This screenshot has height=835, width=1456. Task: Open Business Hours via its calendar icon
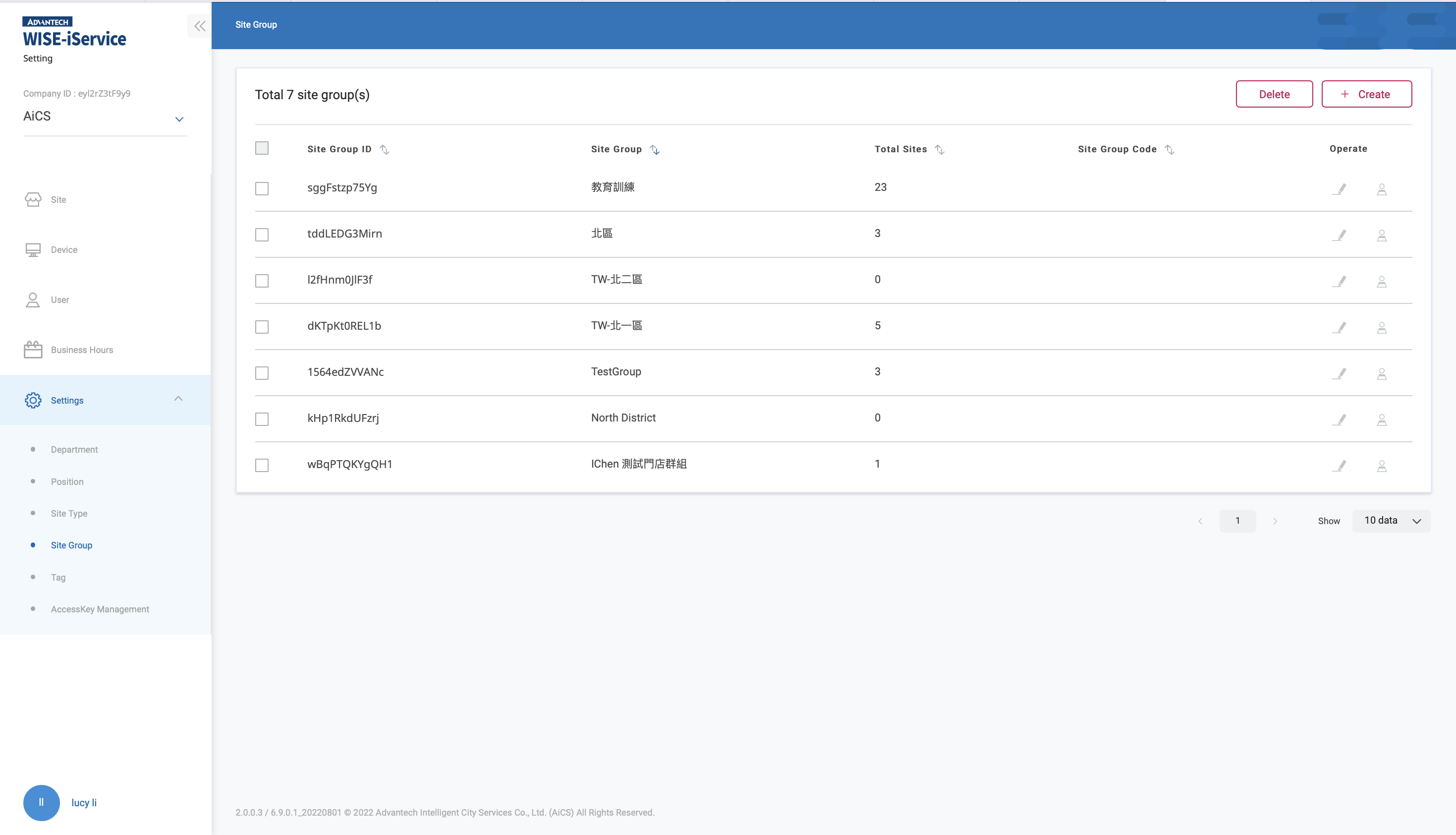[x=33, y=349]
